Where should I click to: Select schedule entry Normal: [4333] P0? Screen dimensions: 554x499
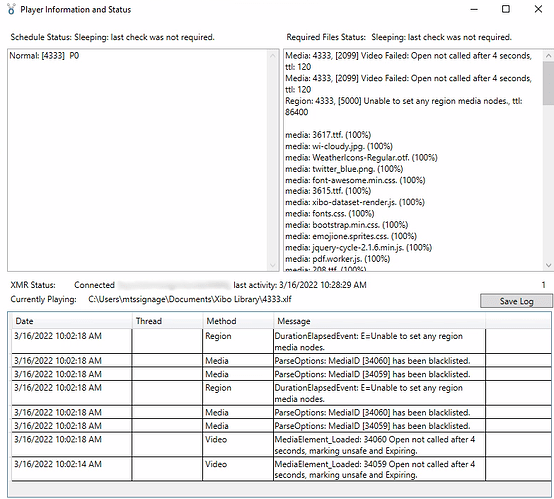coord(45,56)
